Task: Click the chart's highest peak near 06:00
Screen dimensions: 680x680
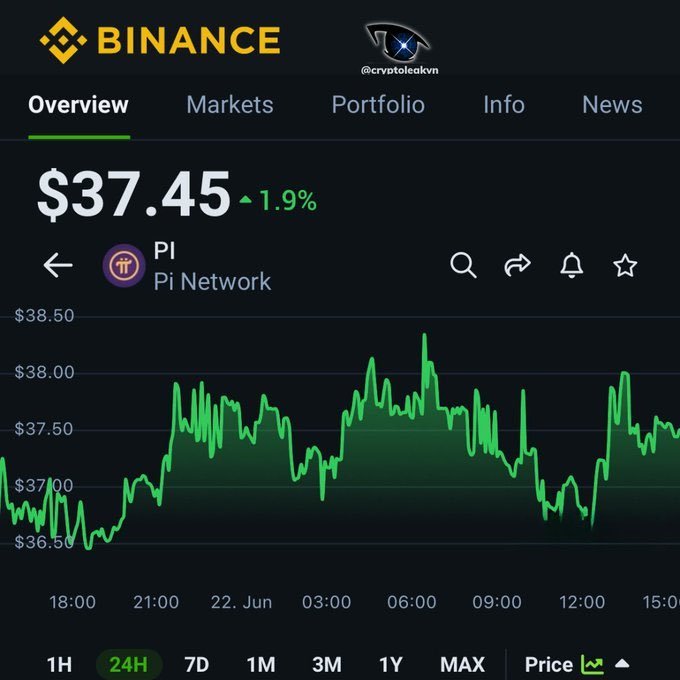Action: (425, 336)
